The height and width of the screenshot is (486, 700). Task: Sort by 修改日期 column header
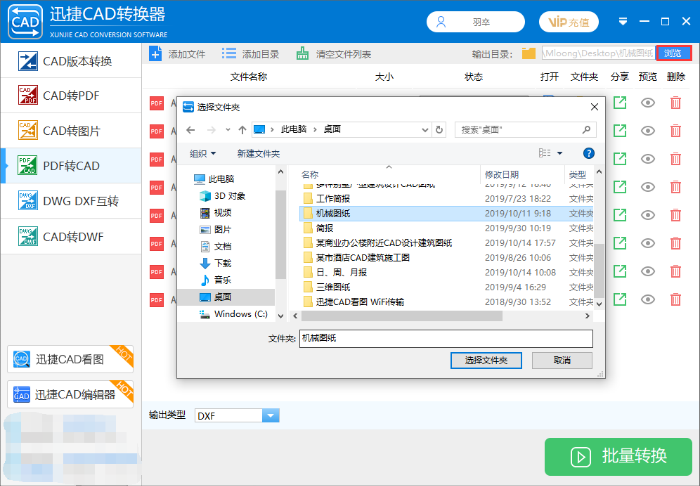[x=502, y=174]
